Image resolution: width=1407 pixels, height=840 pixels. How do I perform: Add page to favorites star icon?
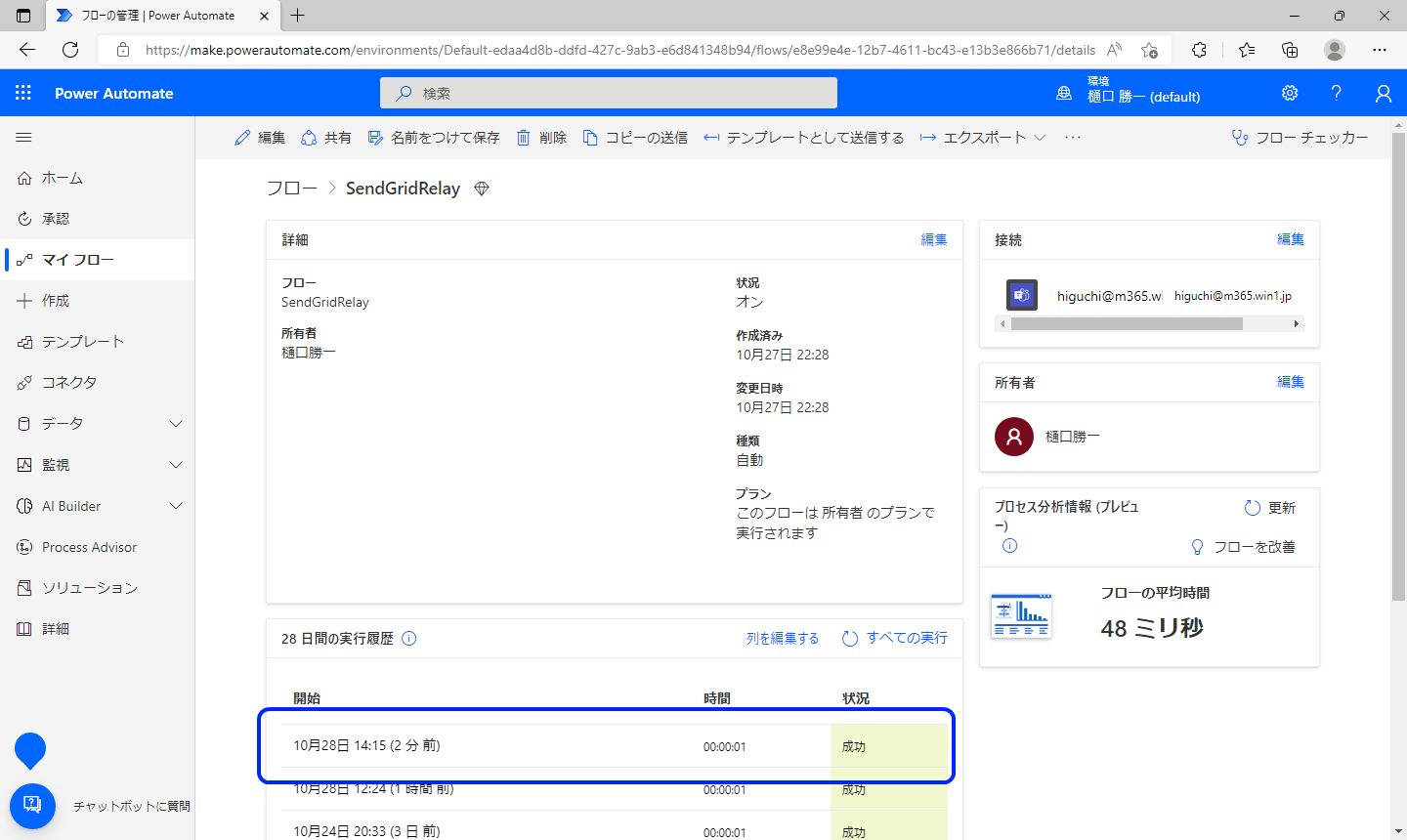[1149, 50]
